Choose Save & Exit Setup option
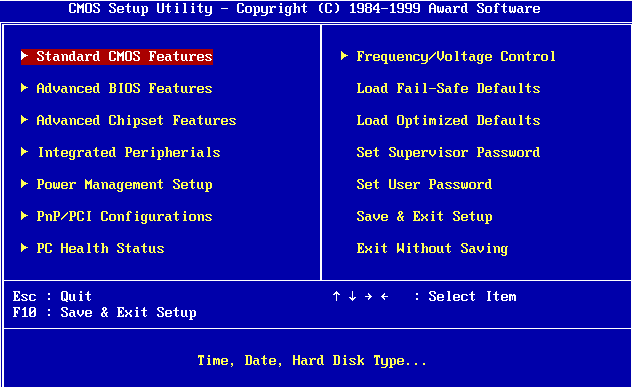The height and width of the screenshot is (387, 632). 424,216
